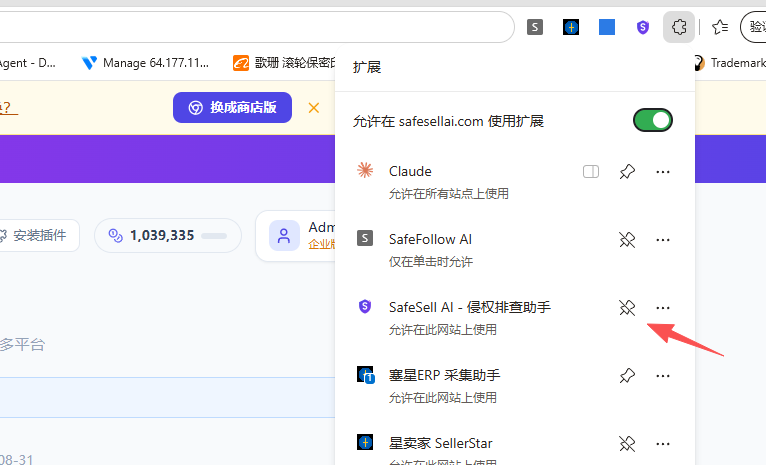
Task: Click the 换成商店版 button
Action: click(233, 107)
